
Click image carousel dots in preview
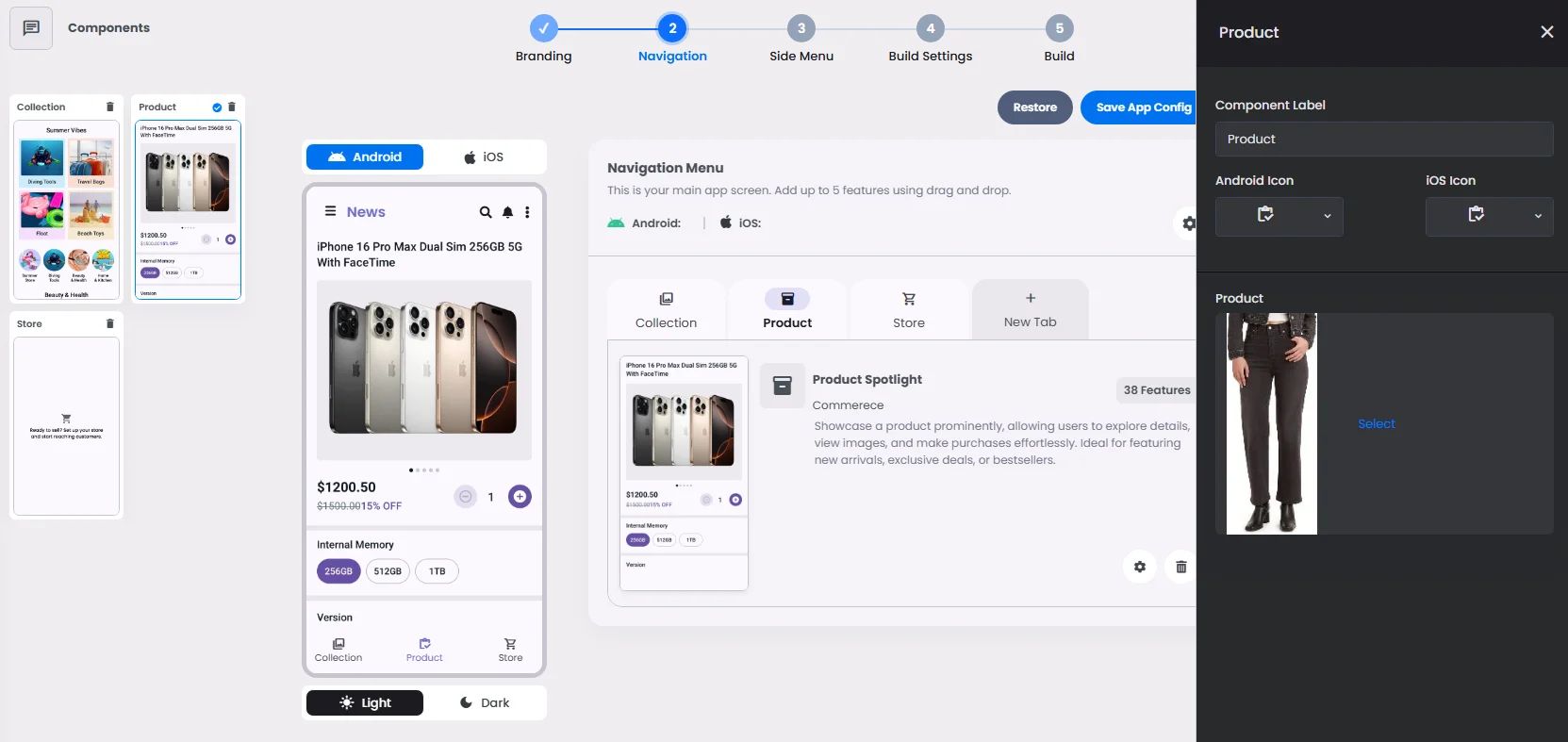[424, 470]
